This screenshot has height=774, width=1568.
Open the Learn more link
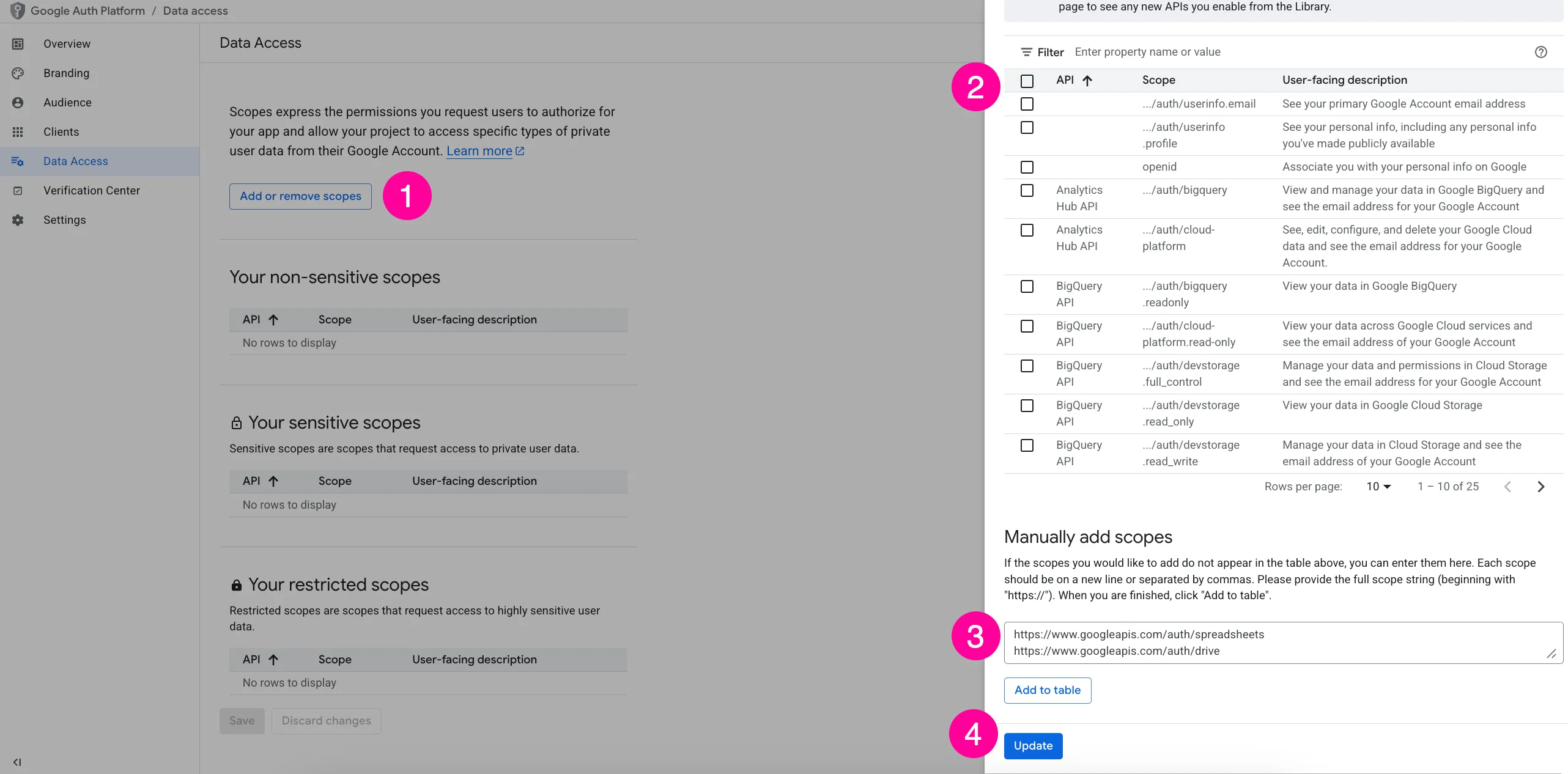coord(479,151)
